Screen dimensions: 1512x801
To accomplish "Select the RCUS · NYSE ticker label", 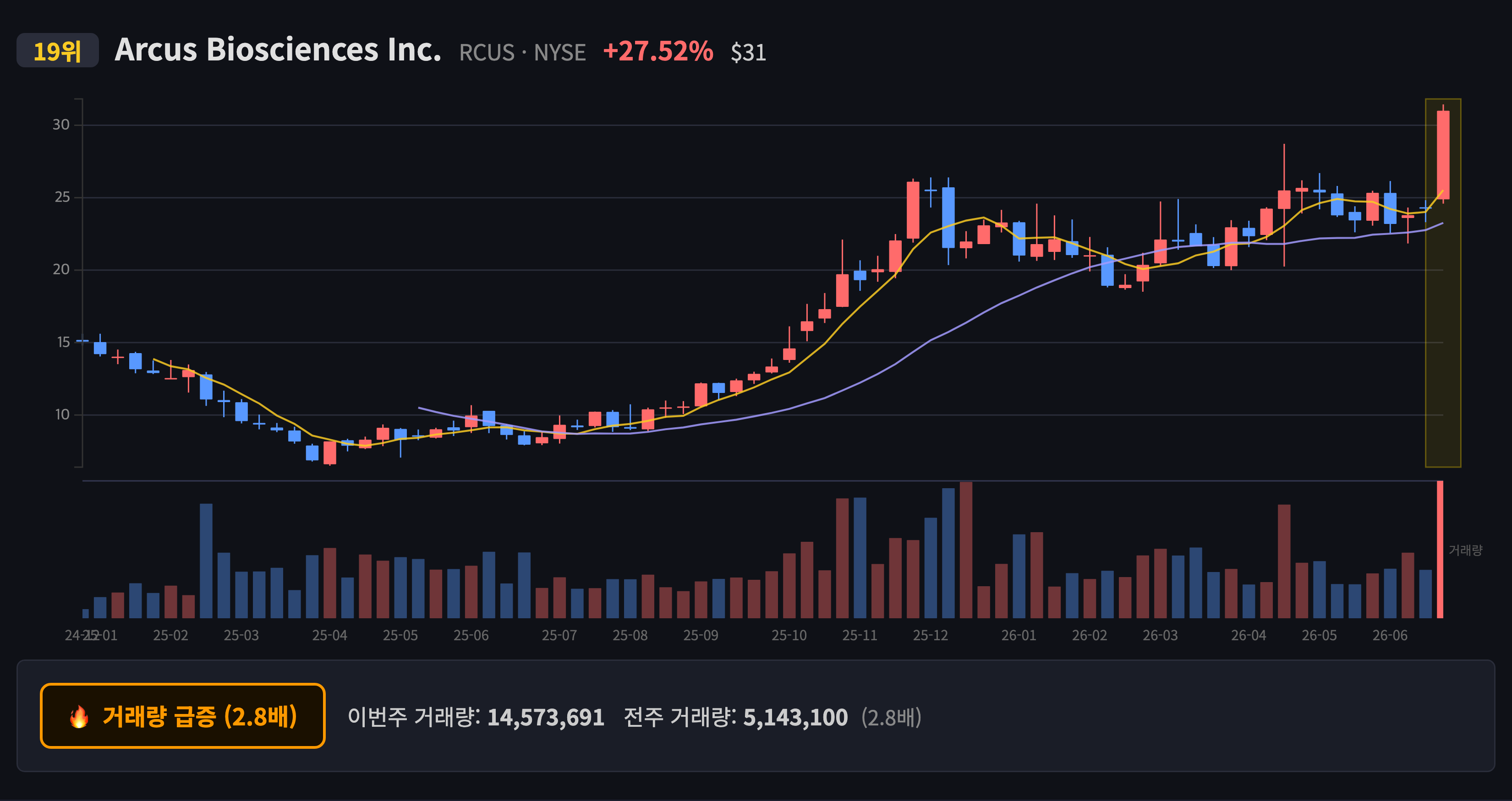I will coord(522,53).
